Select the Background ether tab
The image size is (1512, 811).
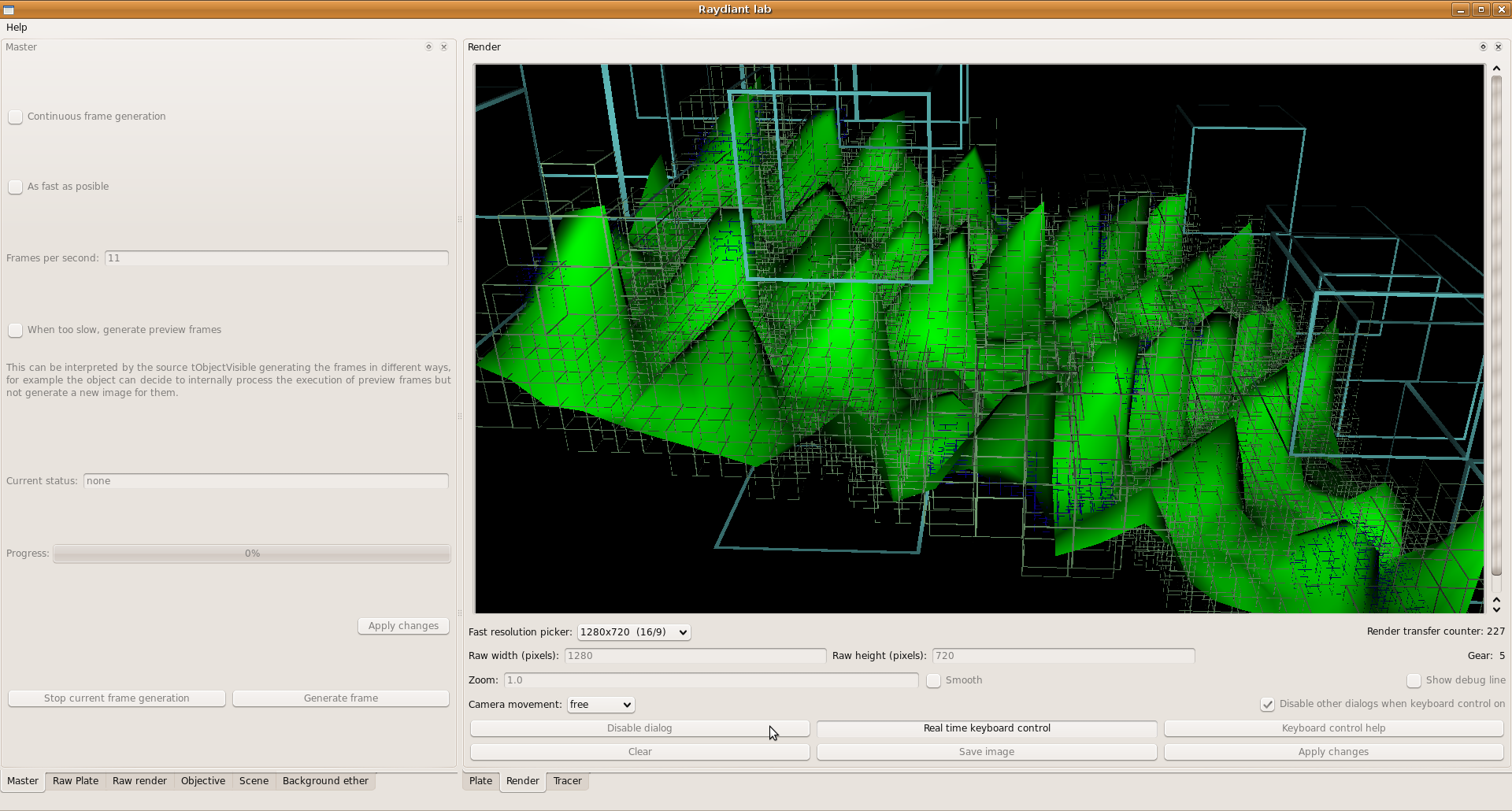coord(325,781)
